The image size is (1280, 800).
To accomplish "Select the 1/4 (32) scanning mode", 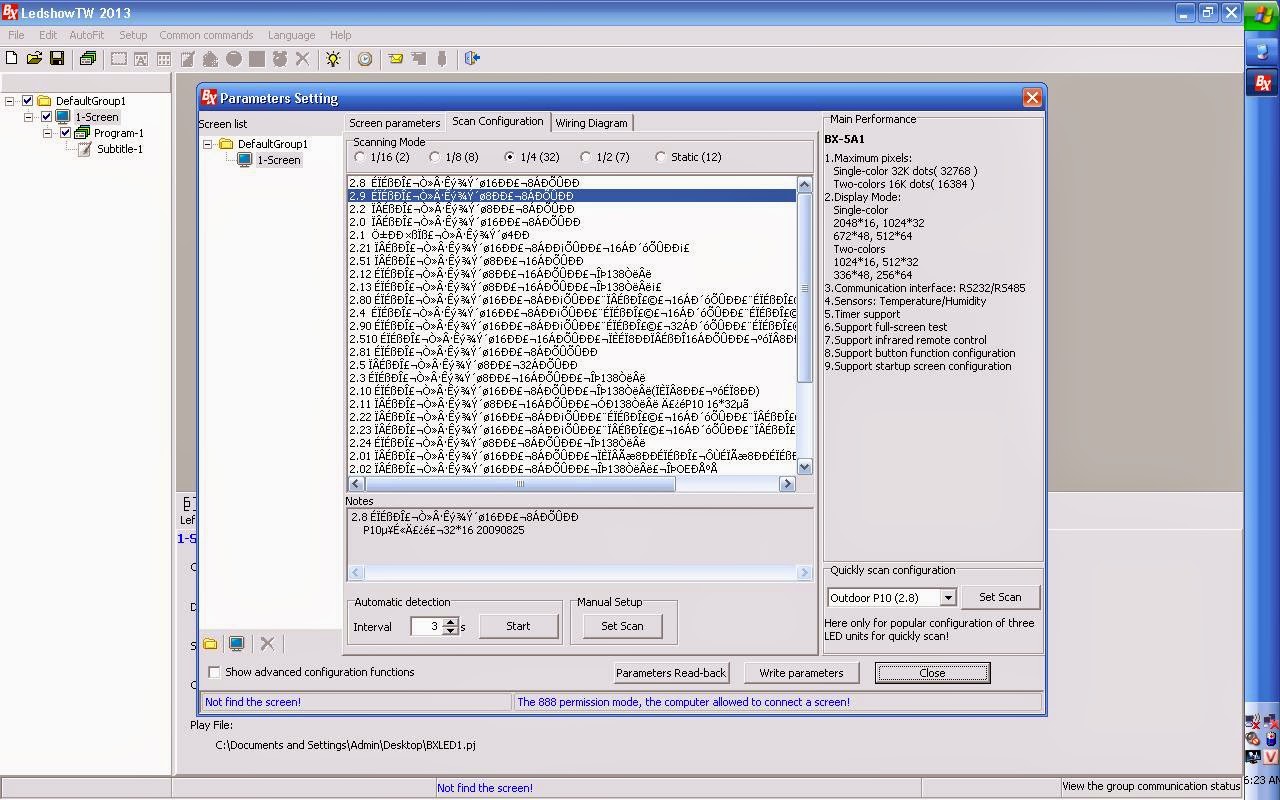I will pos(510,157).
